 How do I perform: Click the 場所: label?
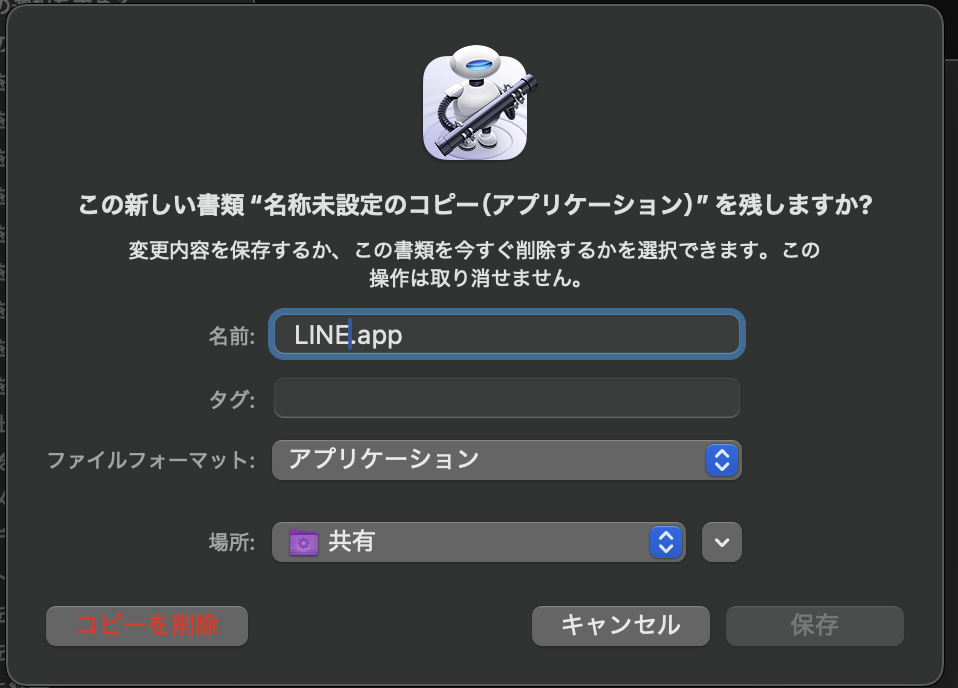232,542
